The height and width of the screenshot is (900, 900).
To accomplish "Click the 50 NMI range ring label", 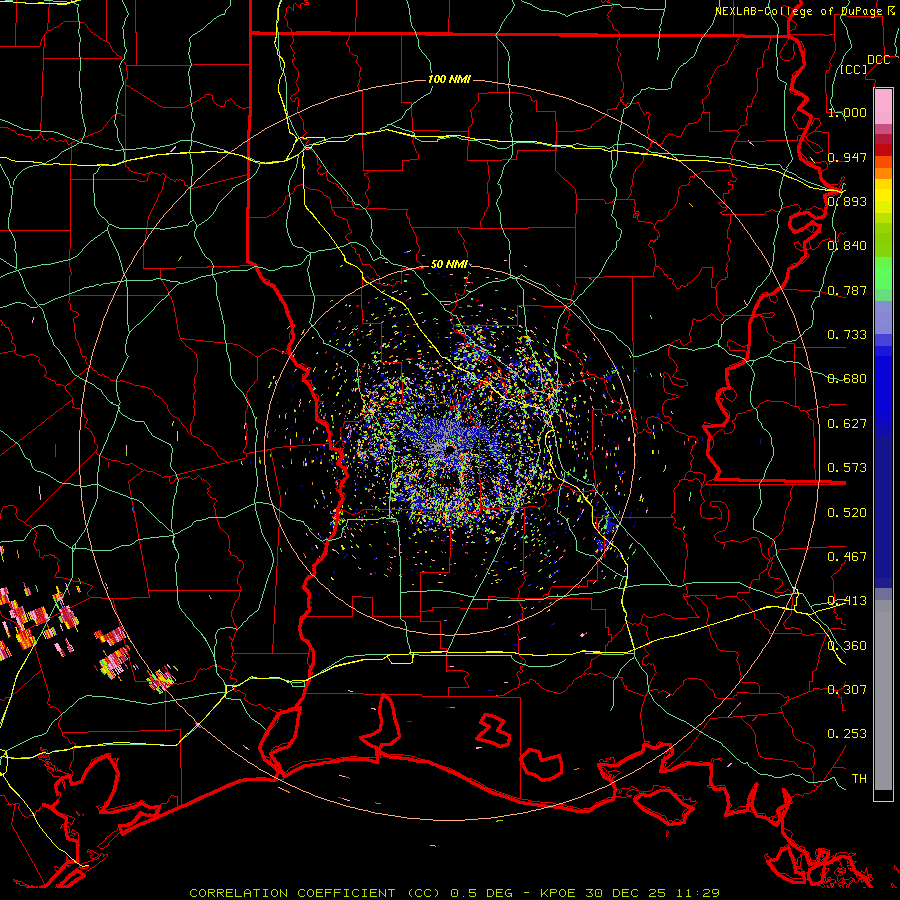I will (x=449, y=264).
